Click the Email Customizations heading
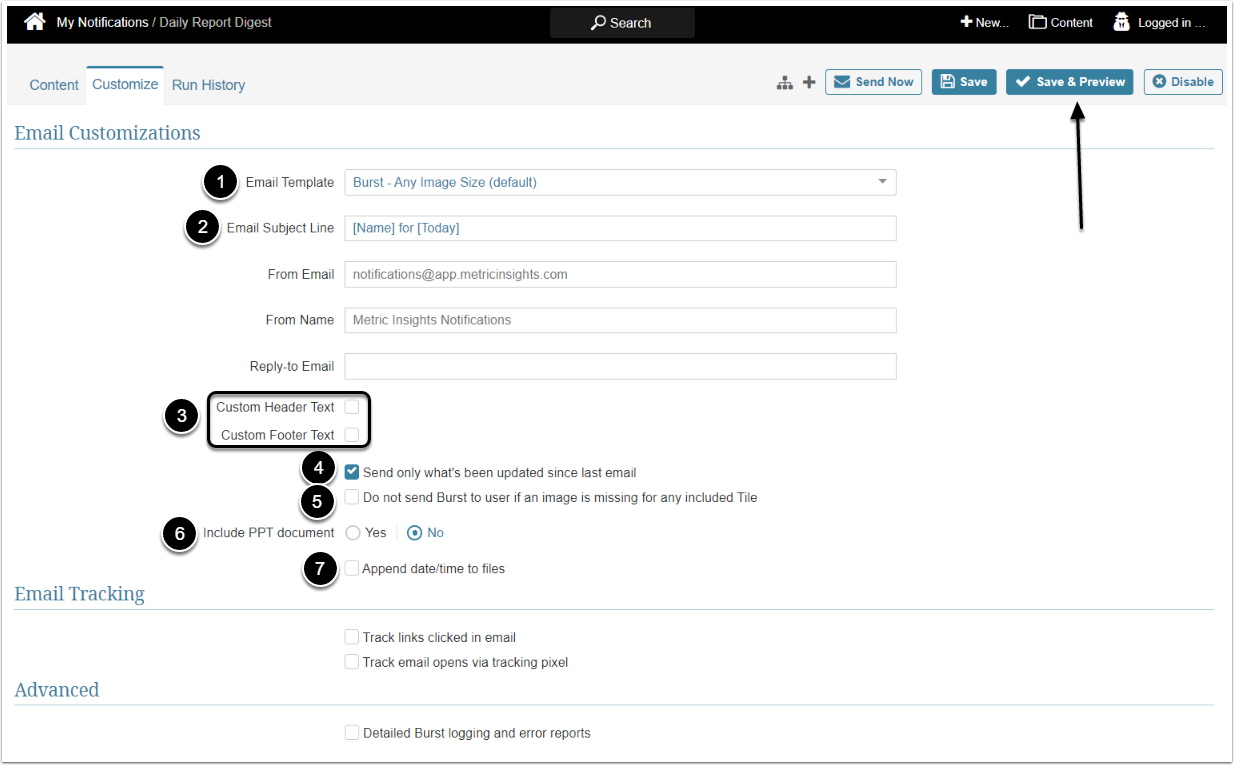 pos(107,133)
